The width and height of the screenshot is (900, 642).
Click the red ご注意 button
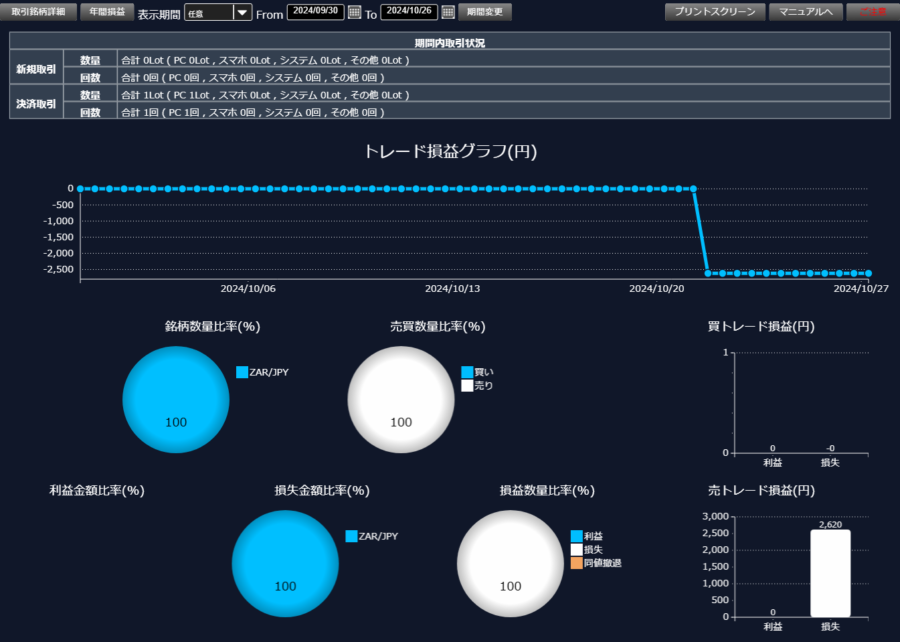coord(873,11)
